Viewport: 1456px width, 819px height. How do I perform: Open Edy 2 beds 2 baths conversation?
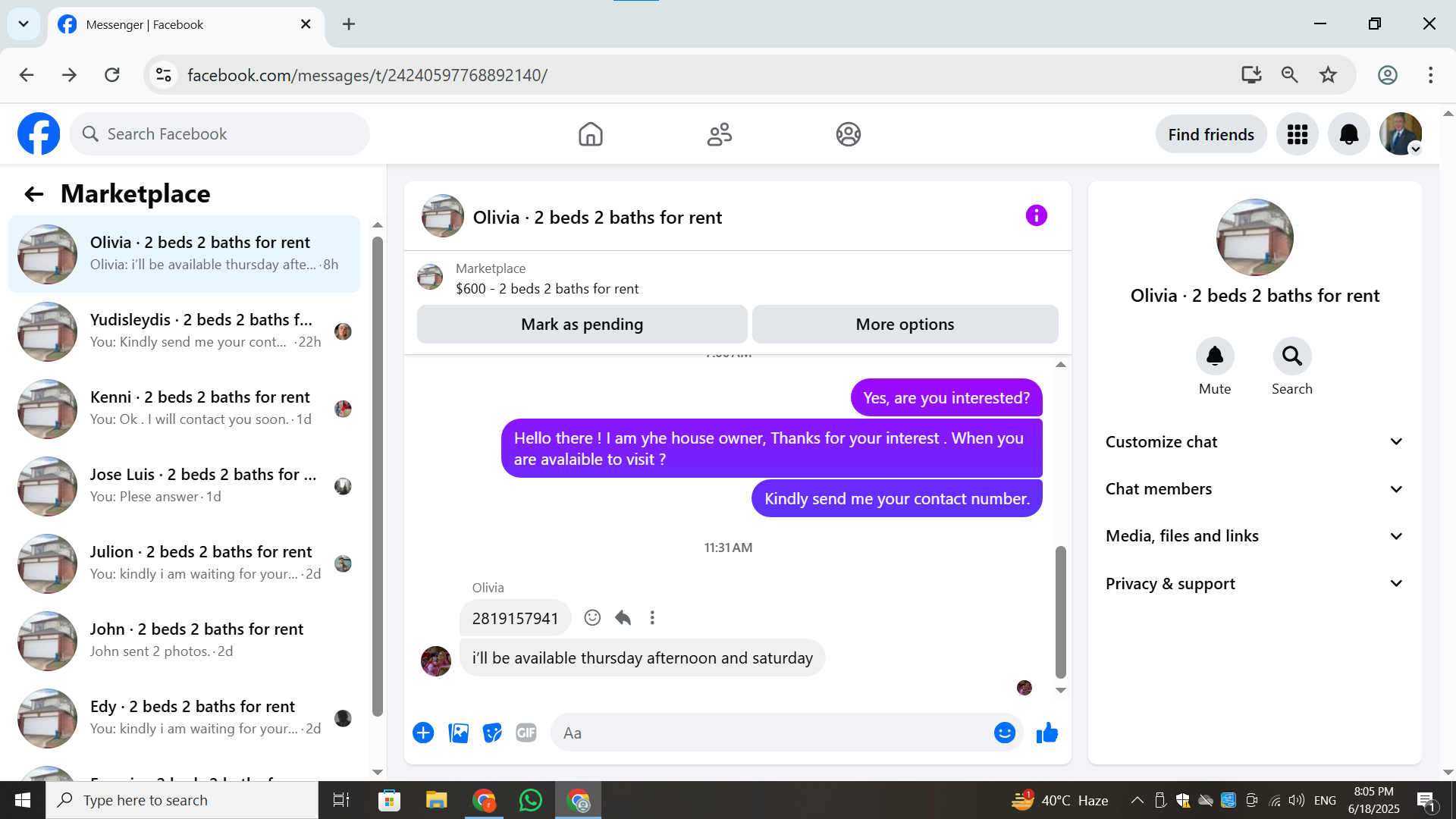click(184, 718)
